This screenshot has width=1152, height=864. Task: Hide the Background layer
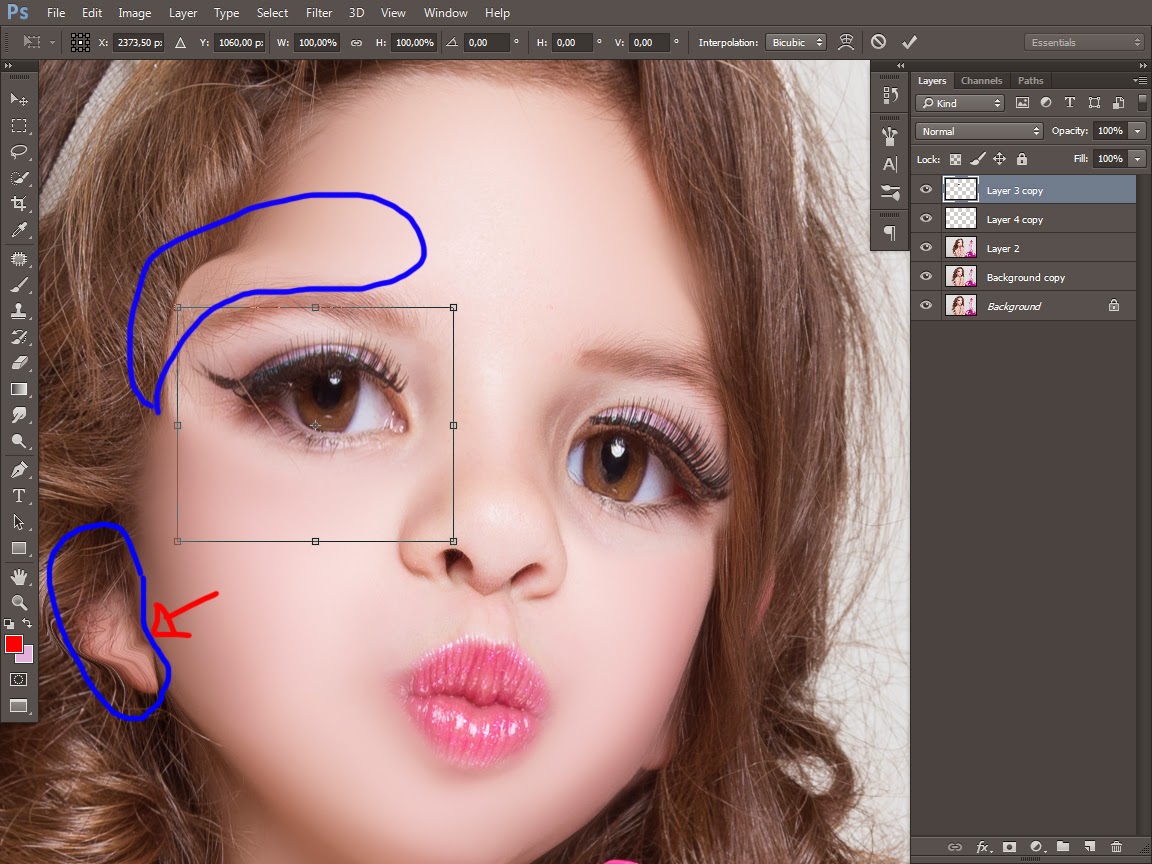pyautogui.click(x=926, y=305)
